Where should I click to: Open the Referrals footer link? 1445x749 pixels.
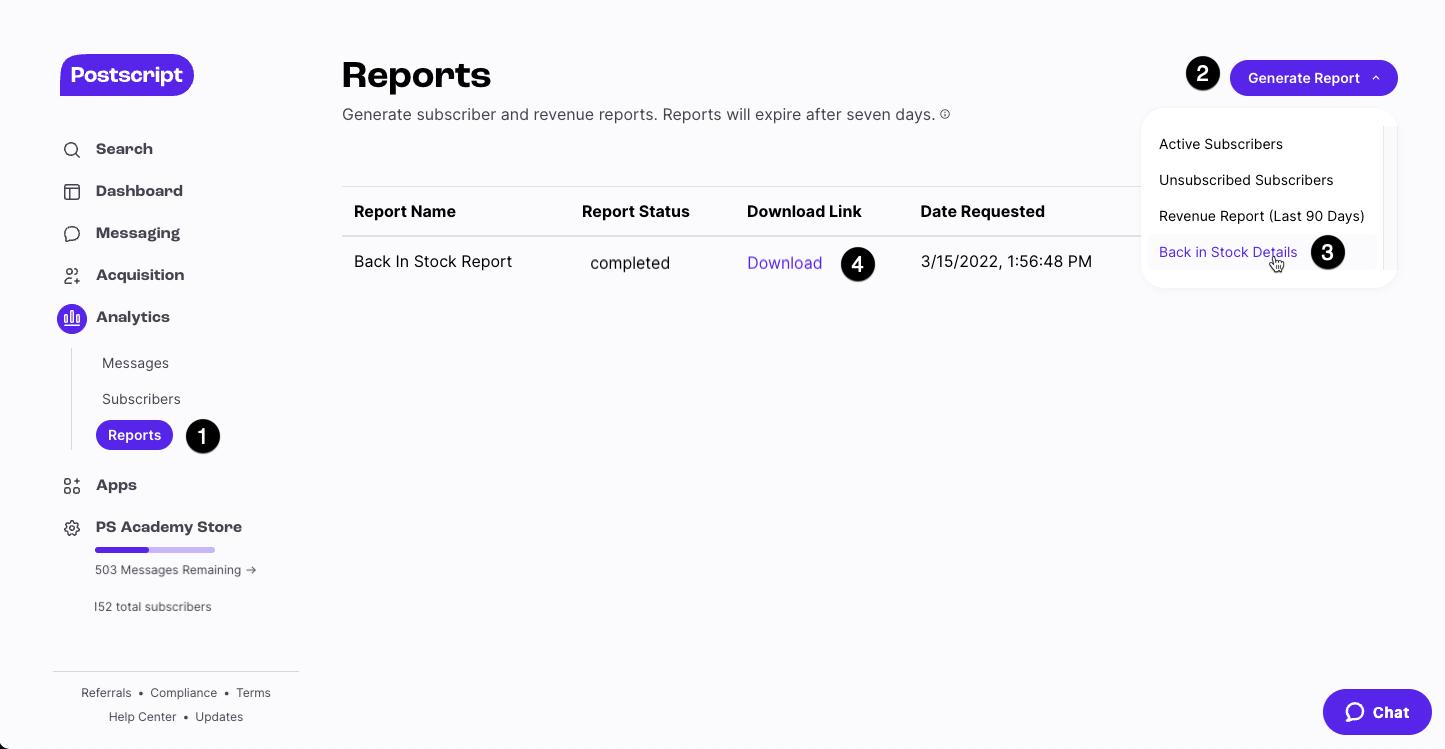tap(106, 693)
